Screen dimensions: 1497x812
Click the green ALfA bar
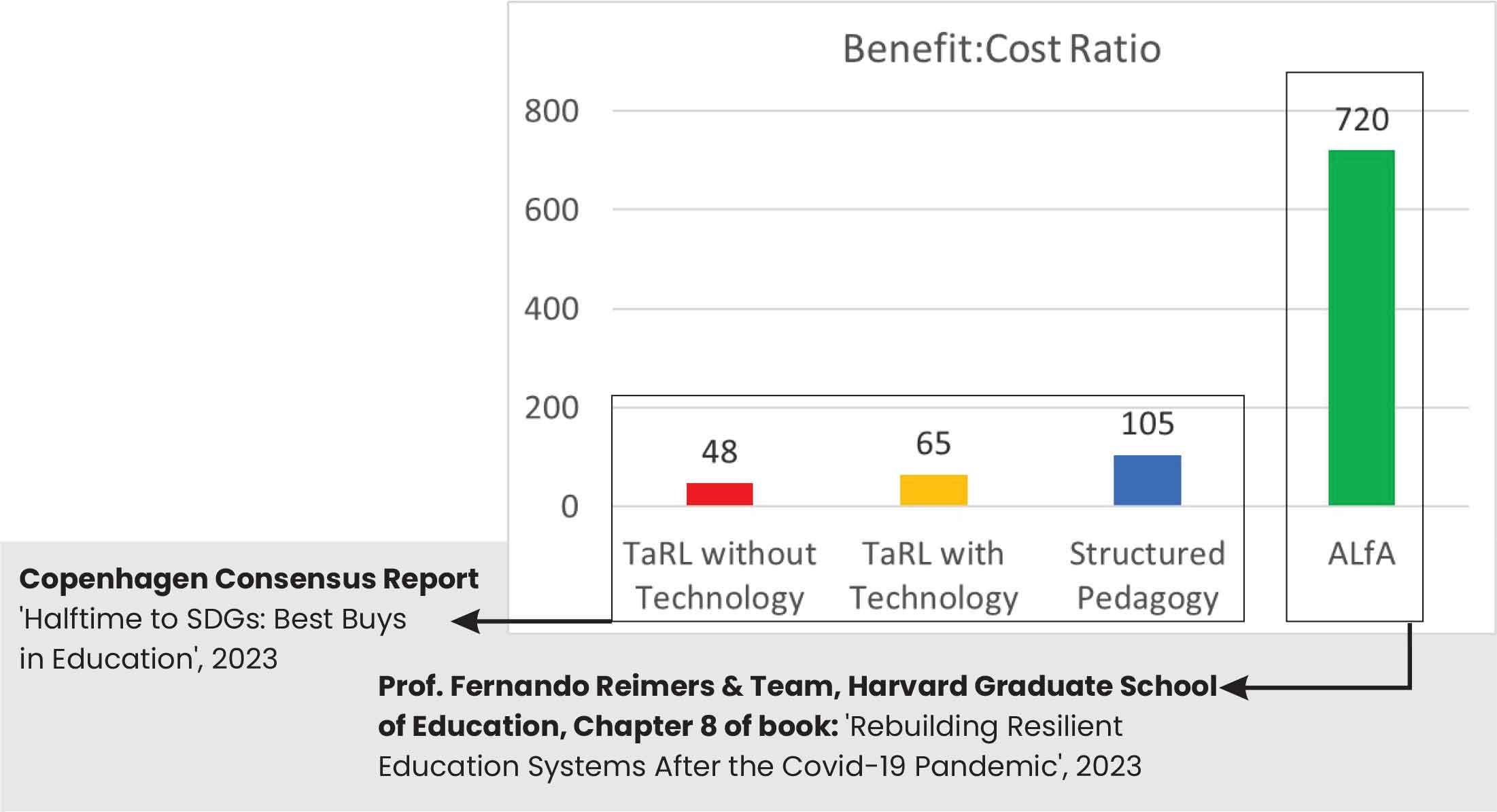(1361, 328)
